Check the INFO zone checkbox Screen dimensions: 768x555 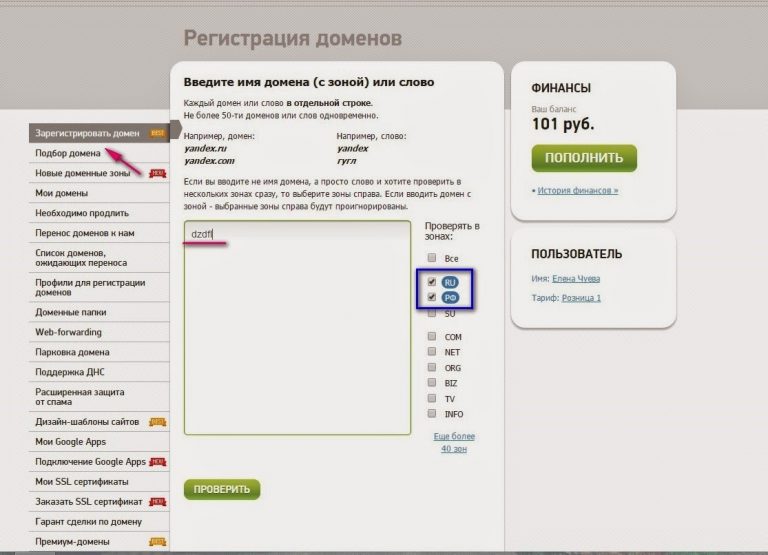[432, 413]
